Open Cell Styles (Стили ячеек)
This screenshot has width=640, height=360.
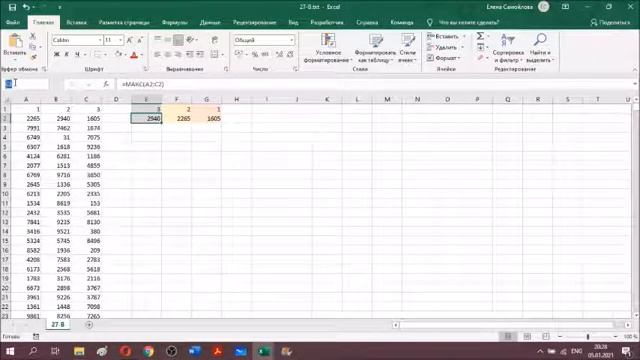click(407, 49)
